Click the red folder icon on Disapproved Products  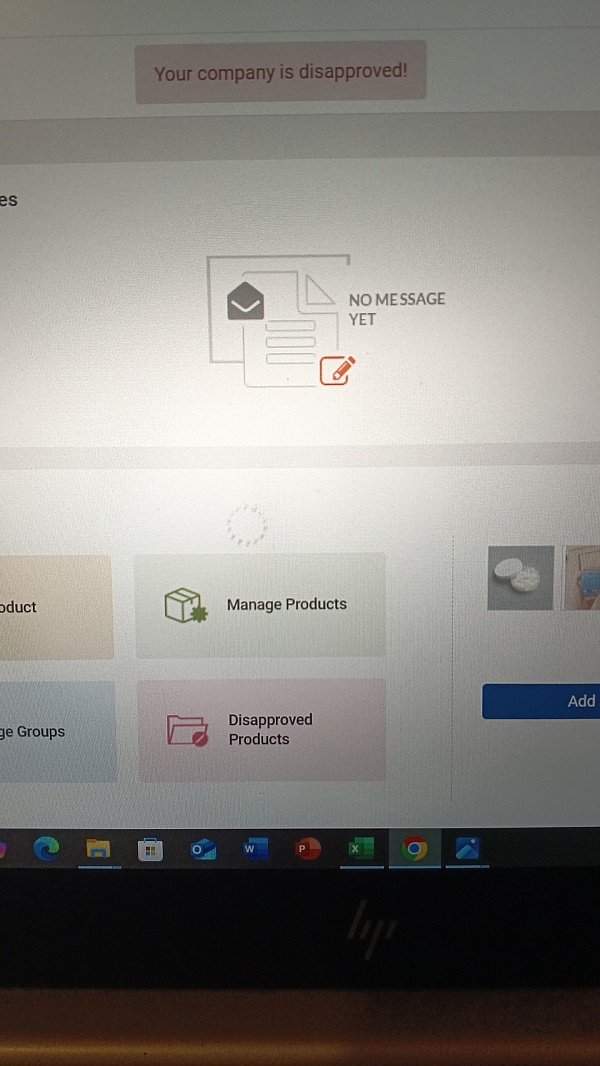coord(188,731)
